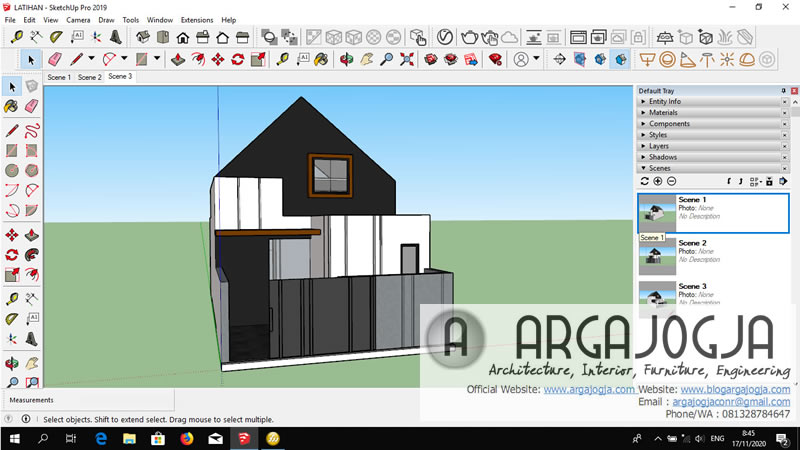Click the Zoom Extents tool in top toolbar

(407, 60)
